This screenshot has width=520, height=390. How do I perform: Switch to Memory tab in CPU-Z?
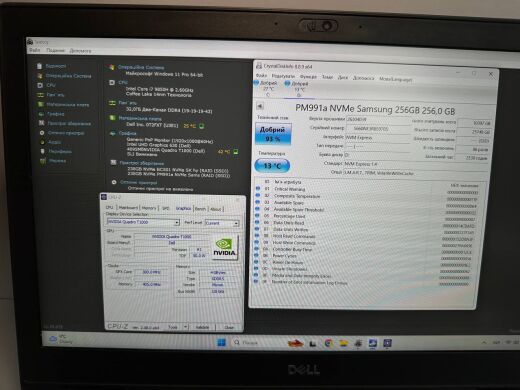149,208
